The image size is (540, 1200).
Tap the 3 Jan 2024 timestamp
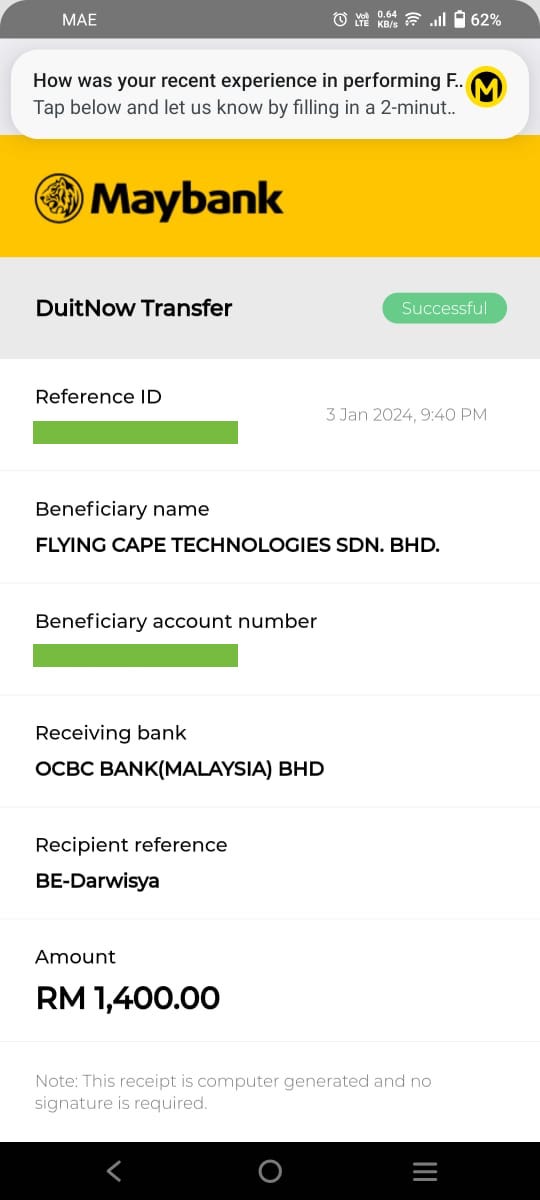pyautogui.click(x=407, y=414)
